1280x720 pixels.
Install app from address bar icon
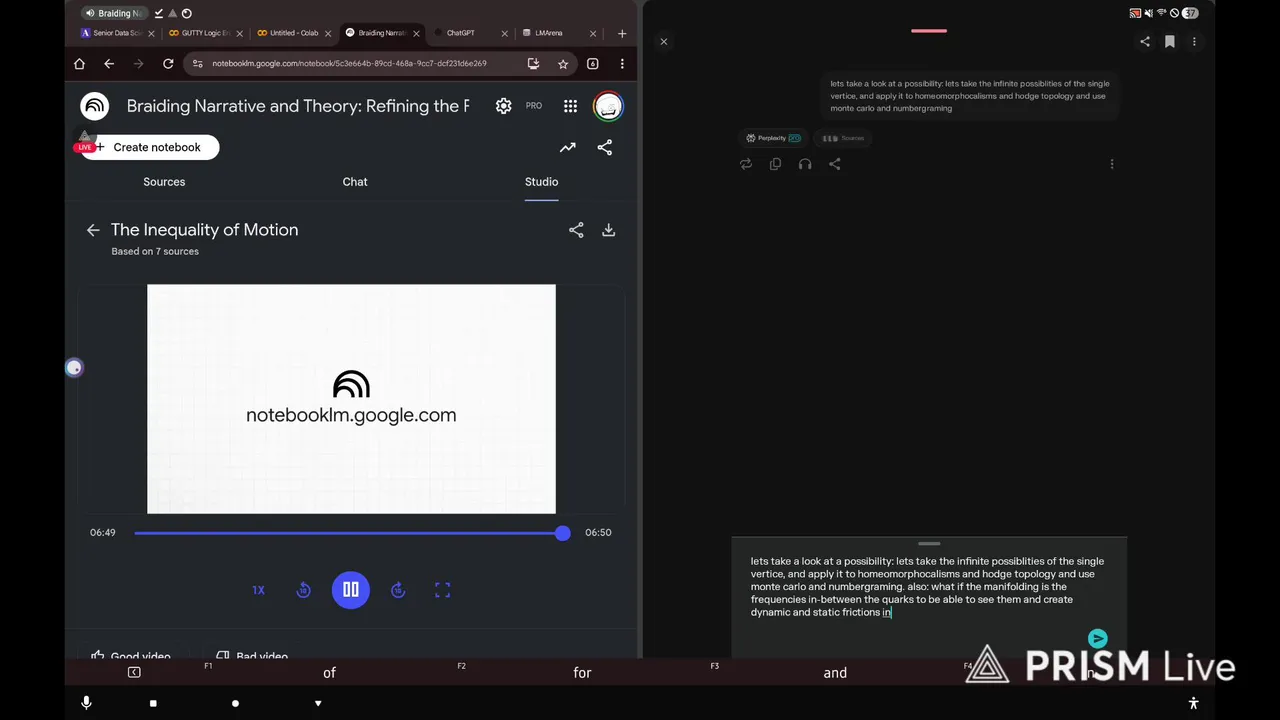tap(533, 64)
